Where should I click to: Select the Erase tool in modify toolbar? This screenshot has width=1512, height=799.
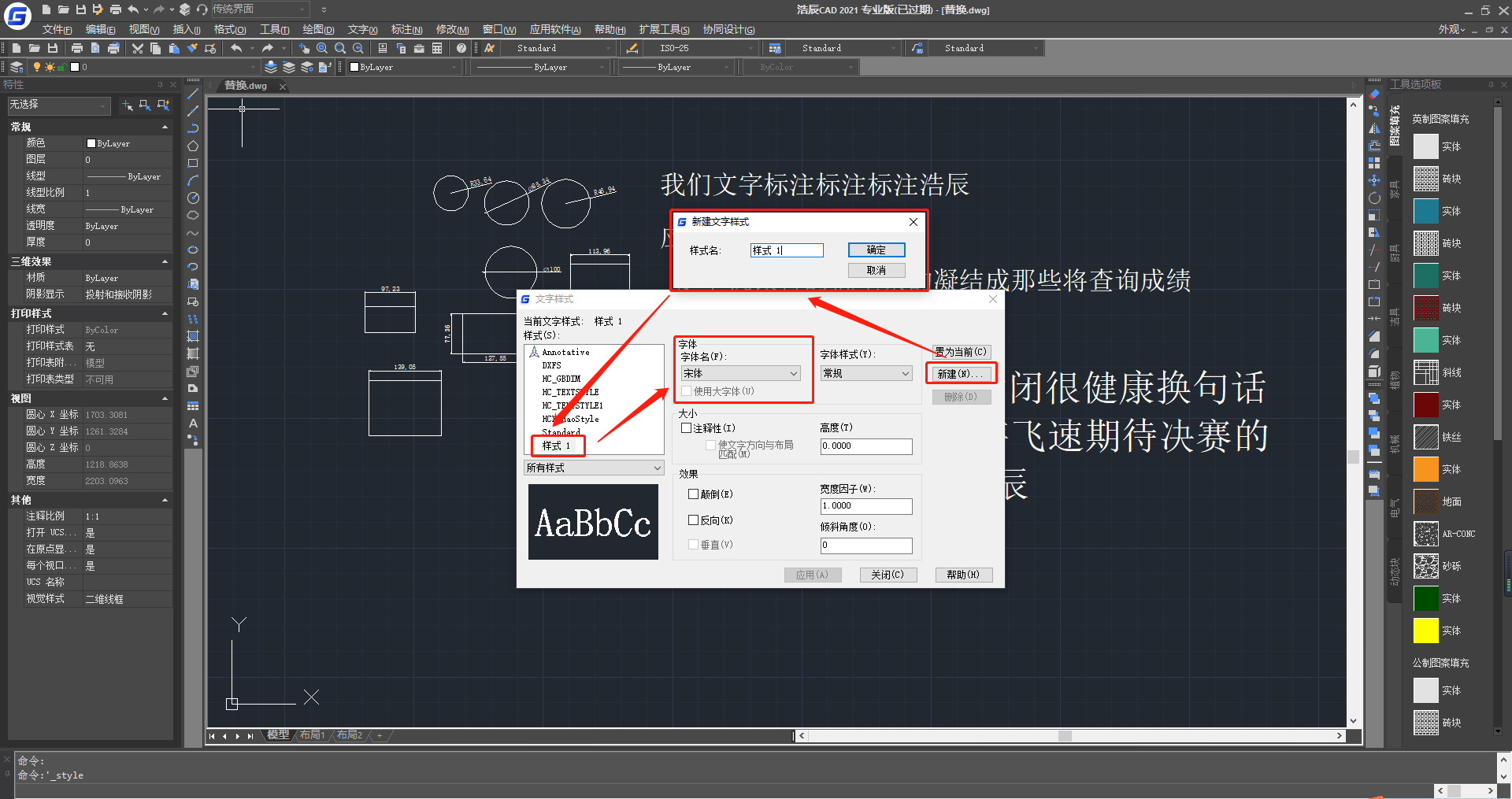[1374, 94]
